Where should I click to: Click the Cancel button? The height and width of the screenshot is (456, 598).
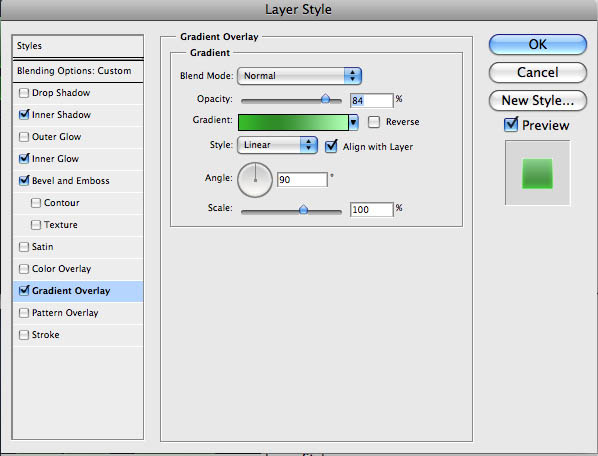tap(537, 72)
